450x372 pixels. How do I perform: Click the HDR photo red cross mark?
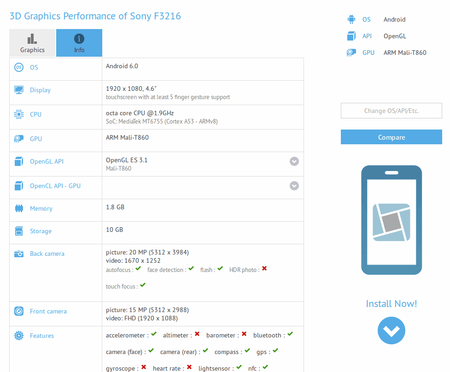point(264,268)
